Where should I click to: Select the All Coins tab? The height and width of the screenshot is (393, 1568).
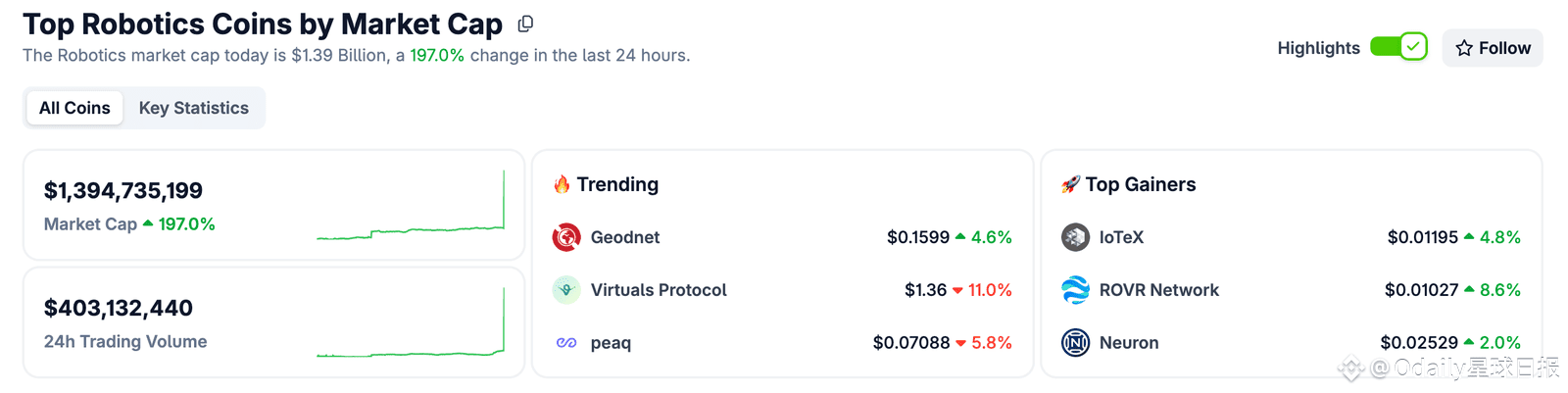tap(74, 108)
